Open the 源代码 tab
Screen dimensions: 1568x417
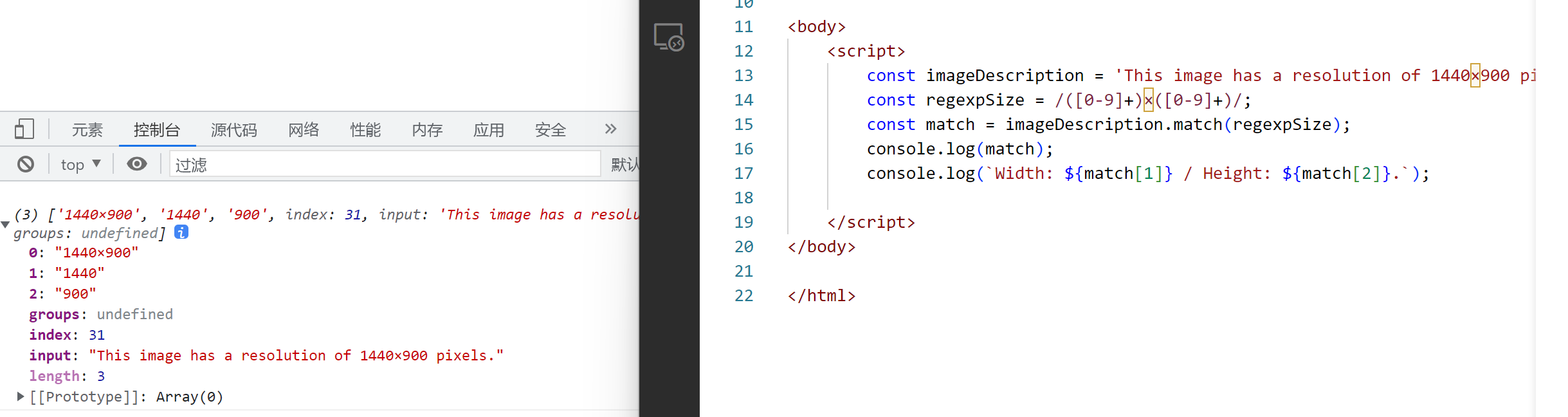pos(233,130)
